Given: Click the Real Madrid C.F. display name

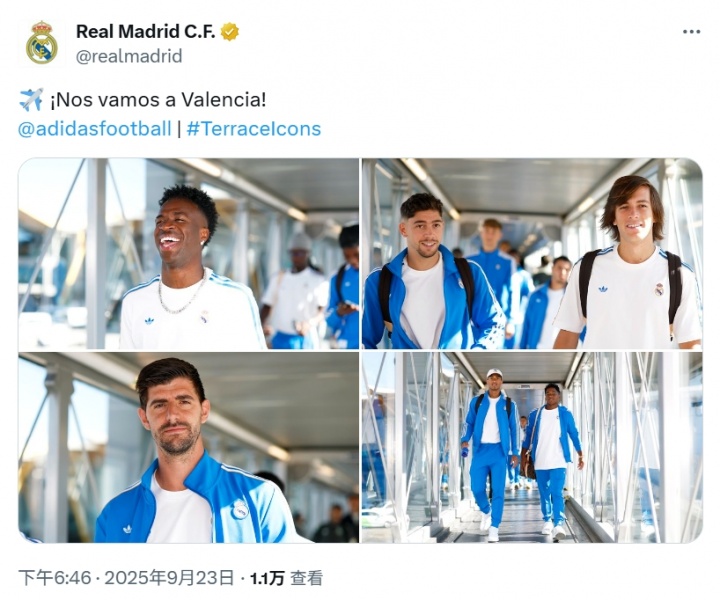Looking at the screenshot, I should [x=145, y=32].
